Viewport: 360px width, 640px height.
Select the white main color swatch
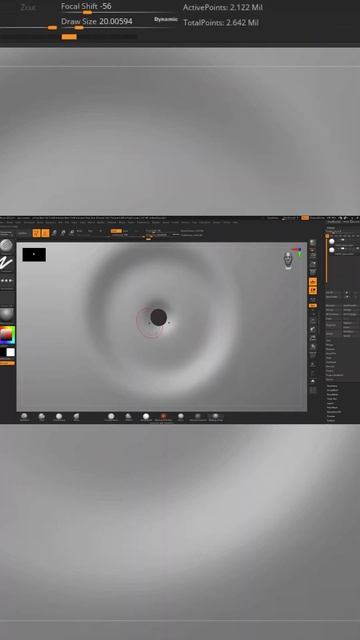coord(10,352)
